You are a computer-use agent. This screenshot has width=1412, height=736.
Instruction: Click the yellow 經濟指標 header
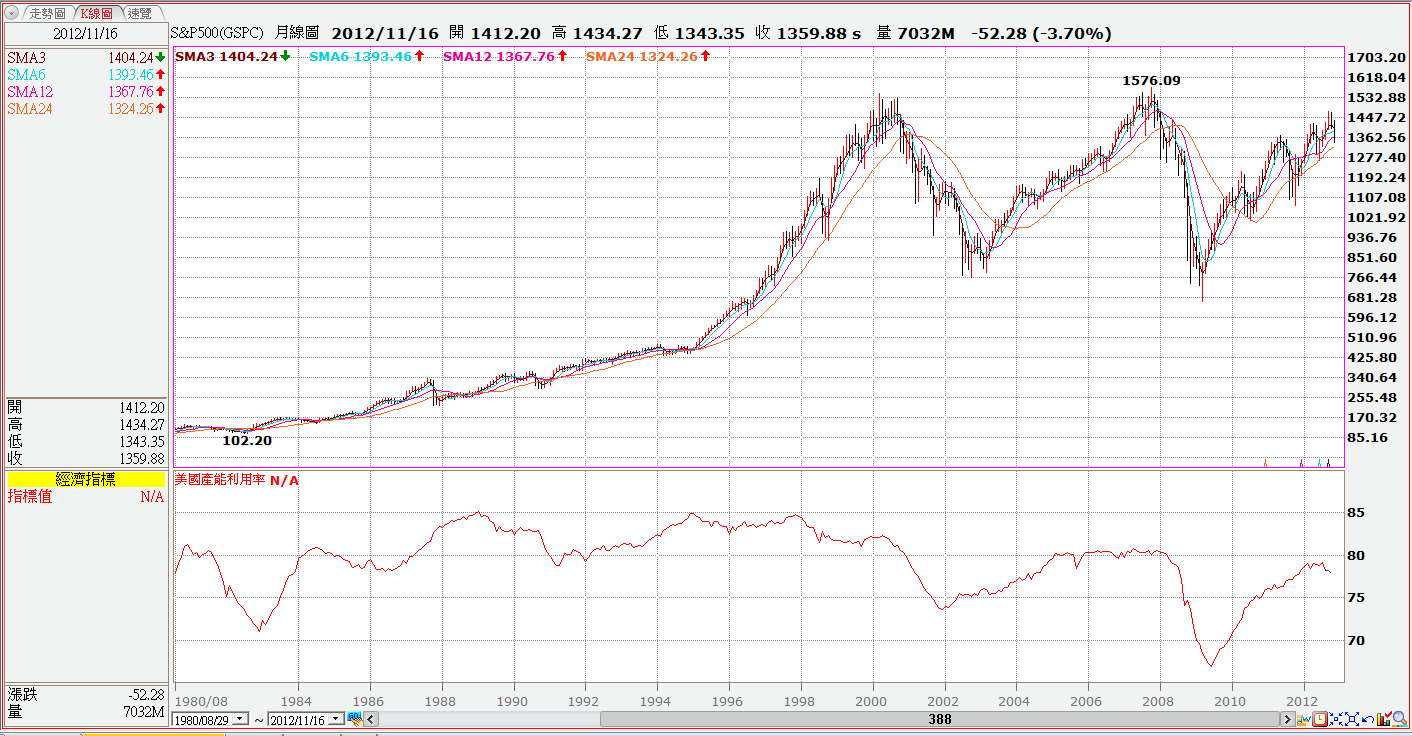coord(86,480)
